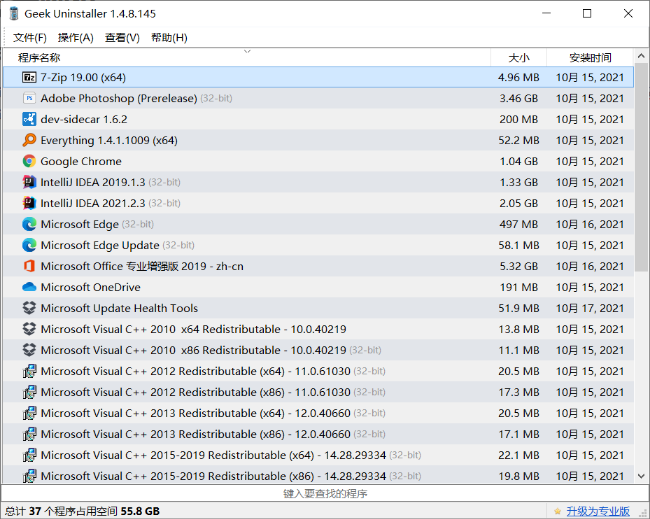650x519 pixels.
Task: Click the Adobe Photoshop (Prerelease) icon
Action: (29, 98)
